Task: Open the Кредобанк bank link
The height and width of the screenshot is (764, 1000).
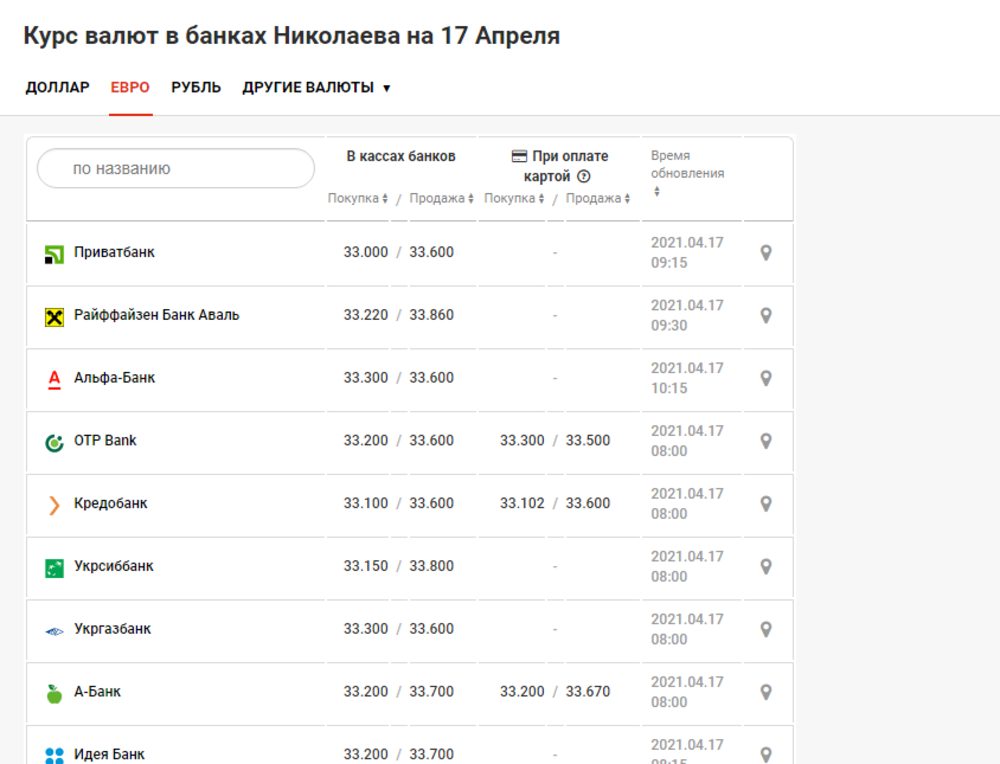Action: [110, 503]
